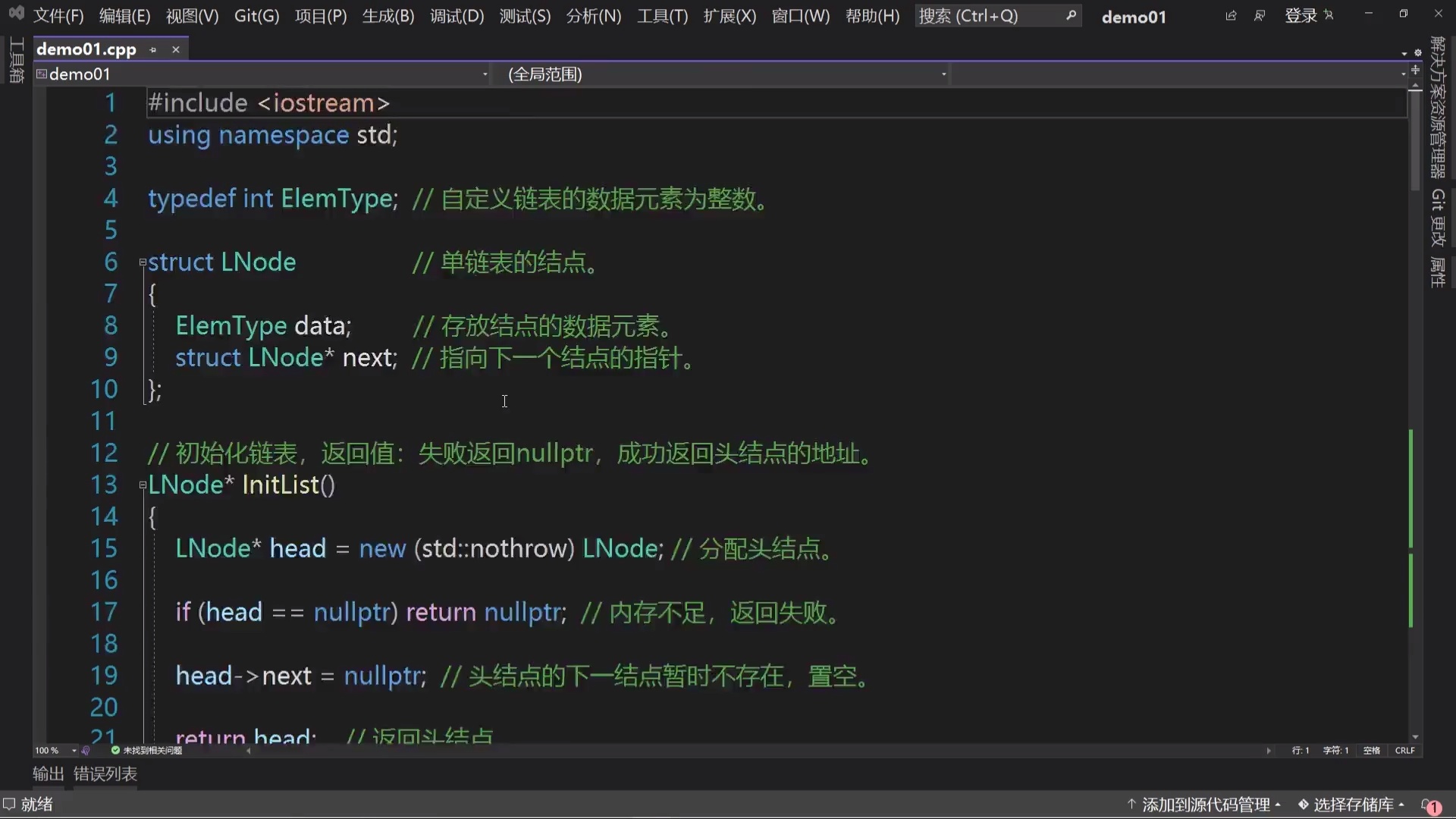Image resolution: width=1456 pixels, height=819 pixels.
Task: Open the 分析(N) menu
Action: pos(594,16)
